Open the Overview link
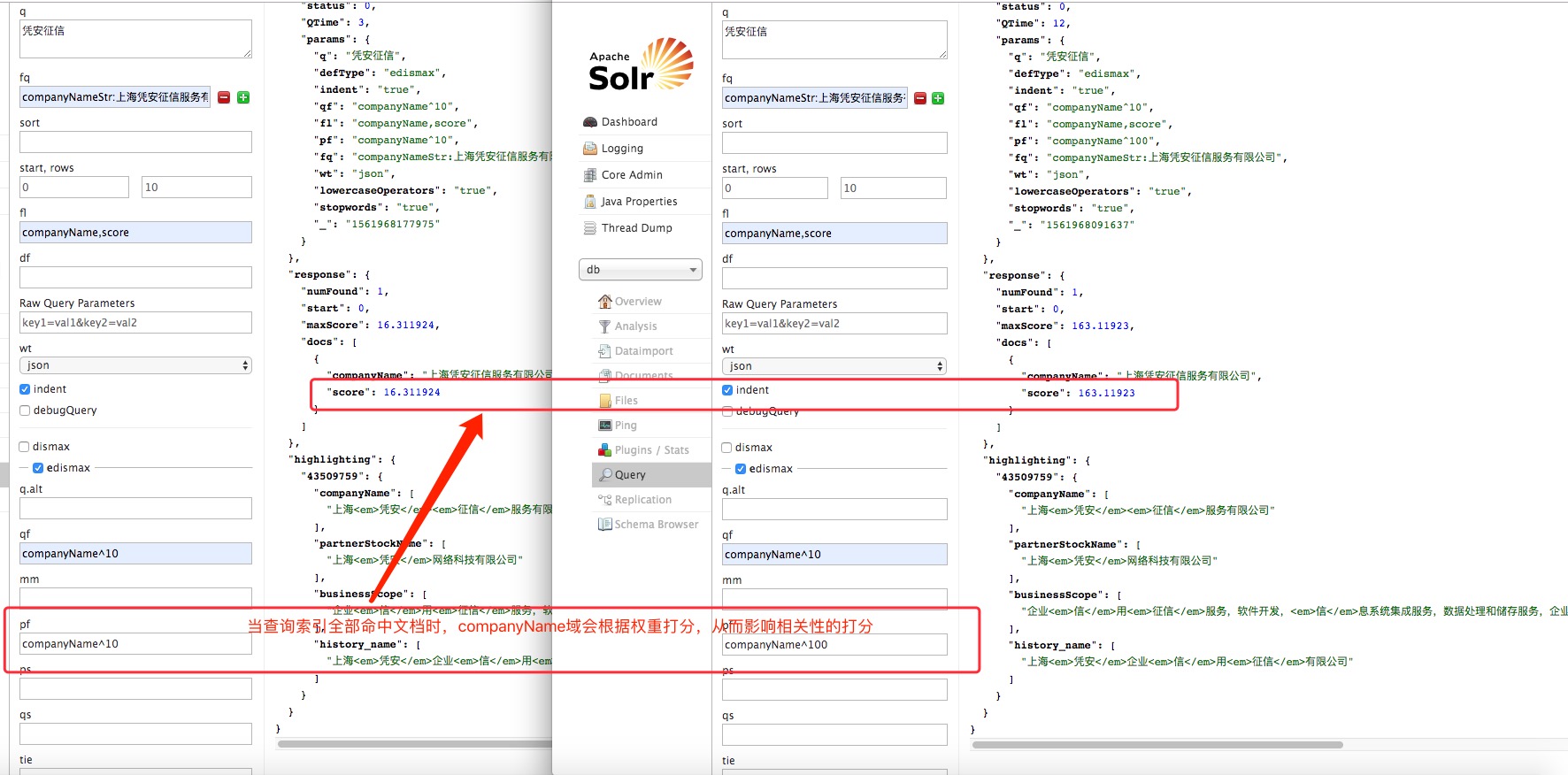Viewport: 1568px width, 775px height. point(638,302)
